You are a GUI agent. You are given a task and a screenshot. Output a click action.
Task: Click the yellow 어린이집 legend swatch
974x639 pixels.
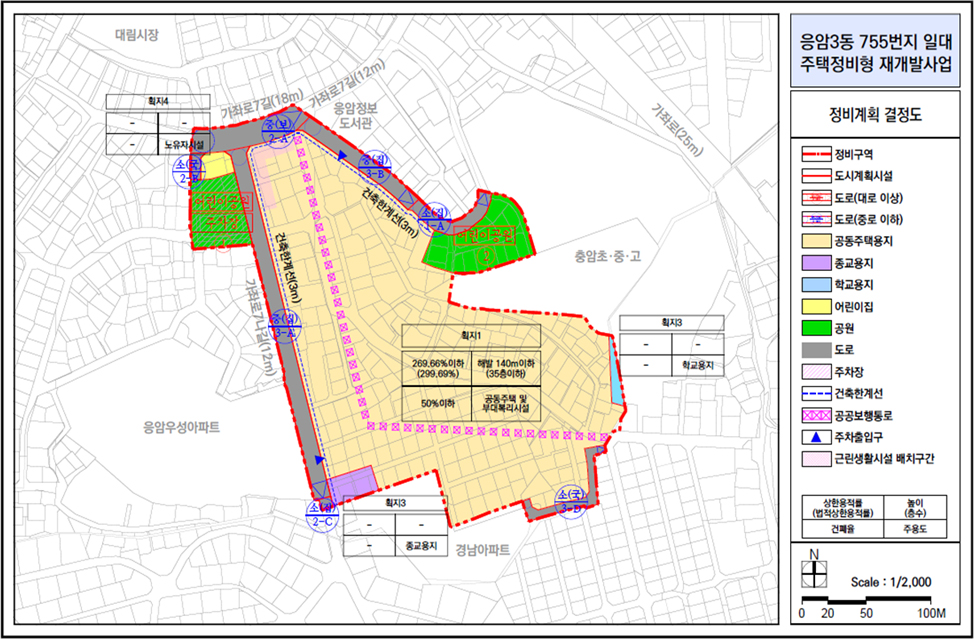[819, 308]
